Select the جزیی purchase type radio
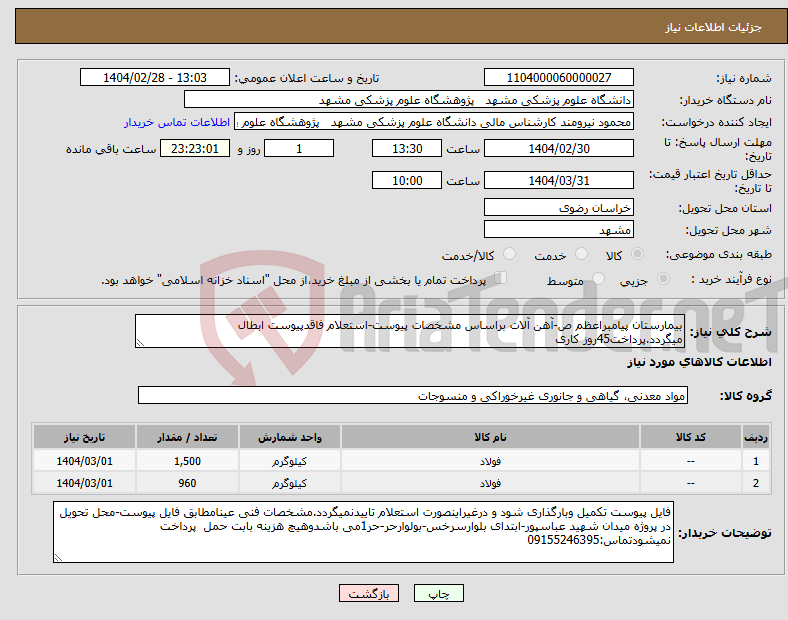The width and height of the screenshot is (788, 620). [x=663, y=278]
